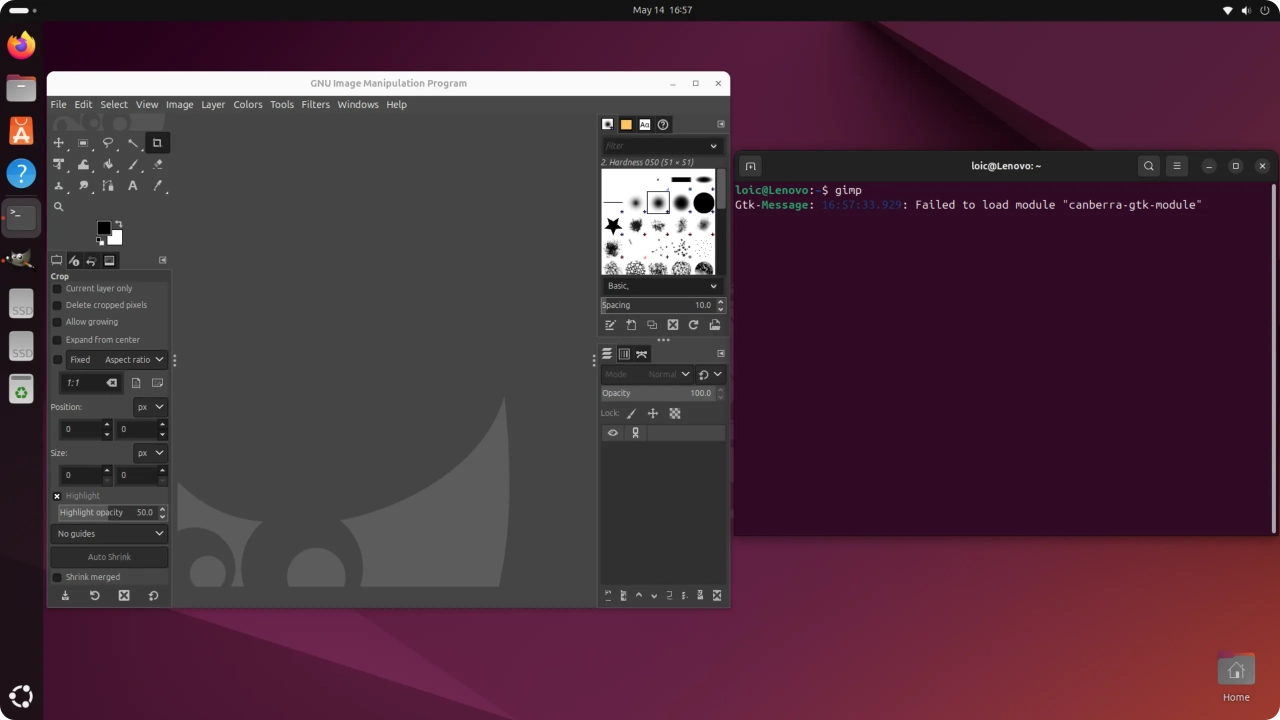The width and height of the screenshot is (1280, 720).
Task: Swap foreground and background colors
Action: [118, 224]
